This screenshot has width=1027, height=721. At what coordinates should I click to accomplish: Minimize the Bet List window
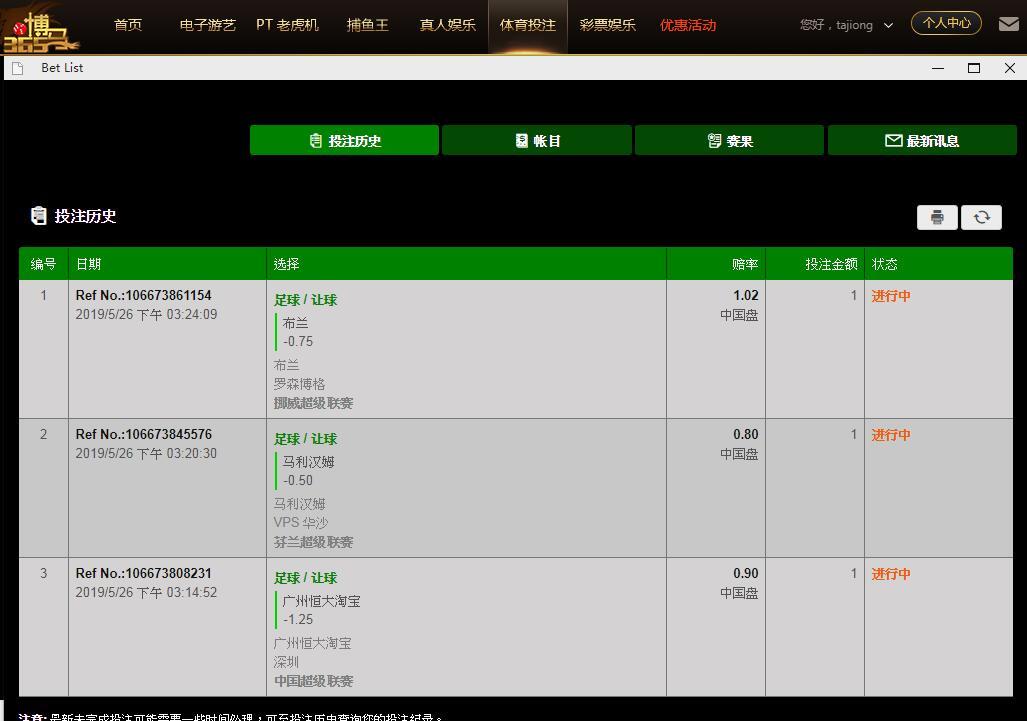[938, 68]
